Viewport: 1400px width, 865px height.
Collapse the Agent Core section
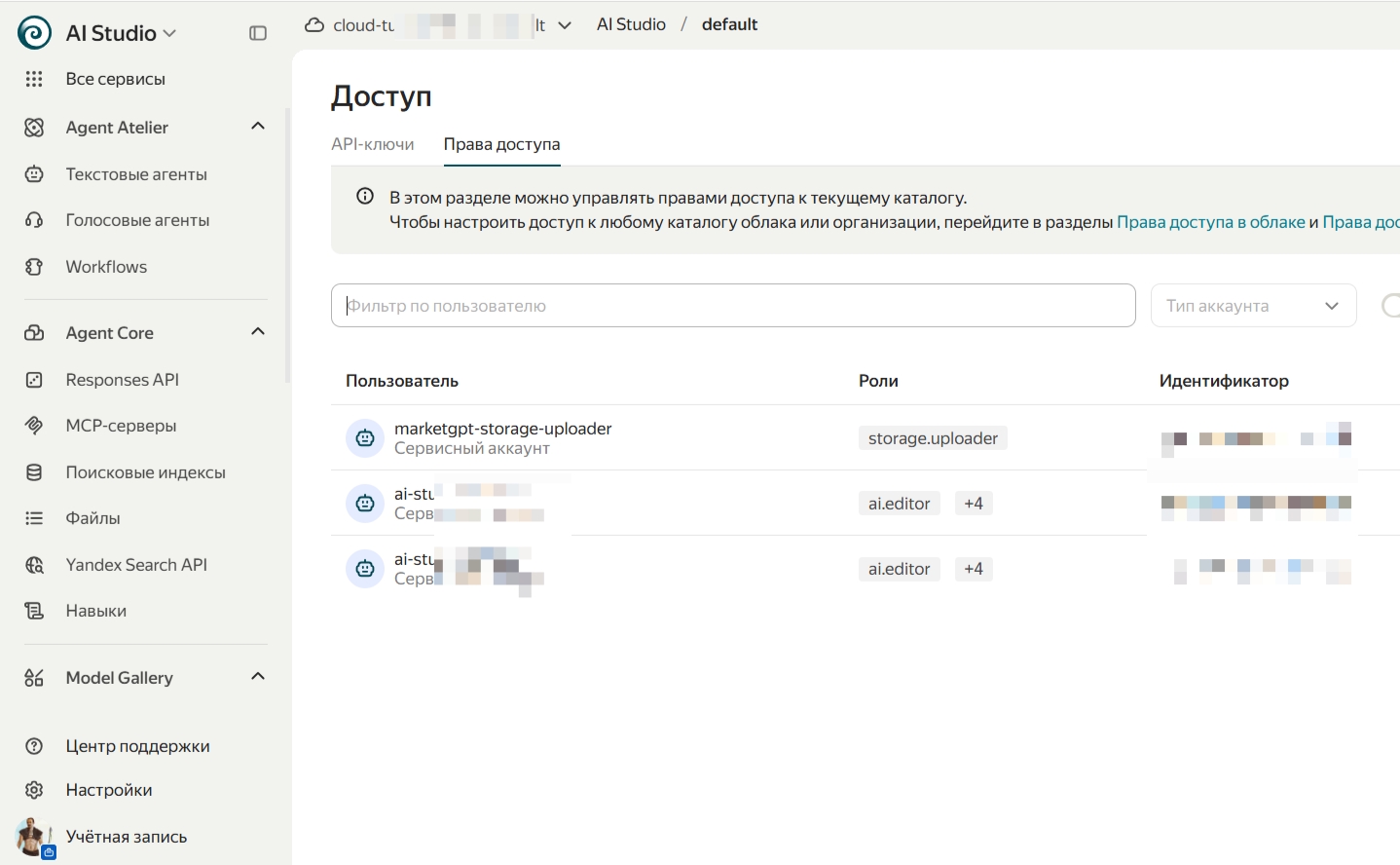tap(258, 331)
